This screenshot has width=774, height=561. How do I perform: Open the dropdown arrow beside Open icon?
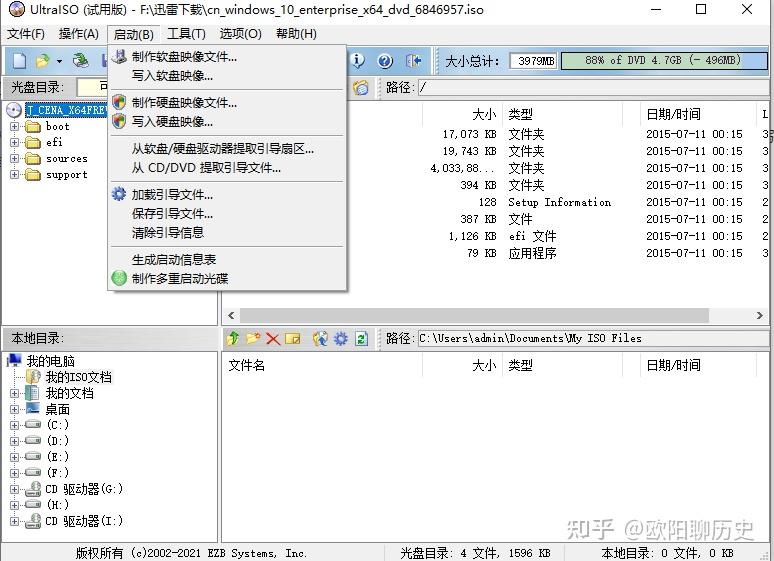coord(59,61)
